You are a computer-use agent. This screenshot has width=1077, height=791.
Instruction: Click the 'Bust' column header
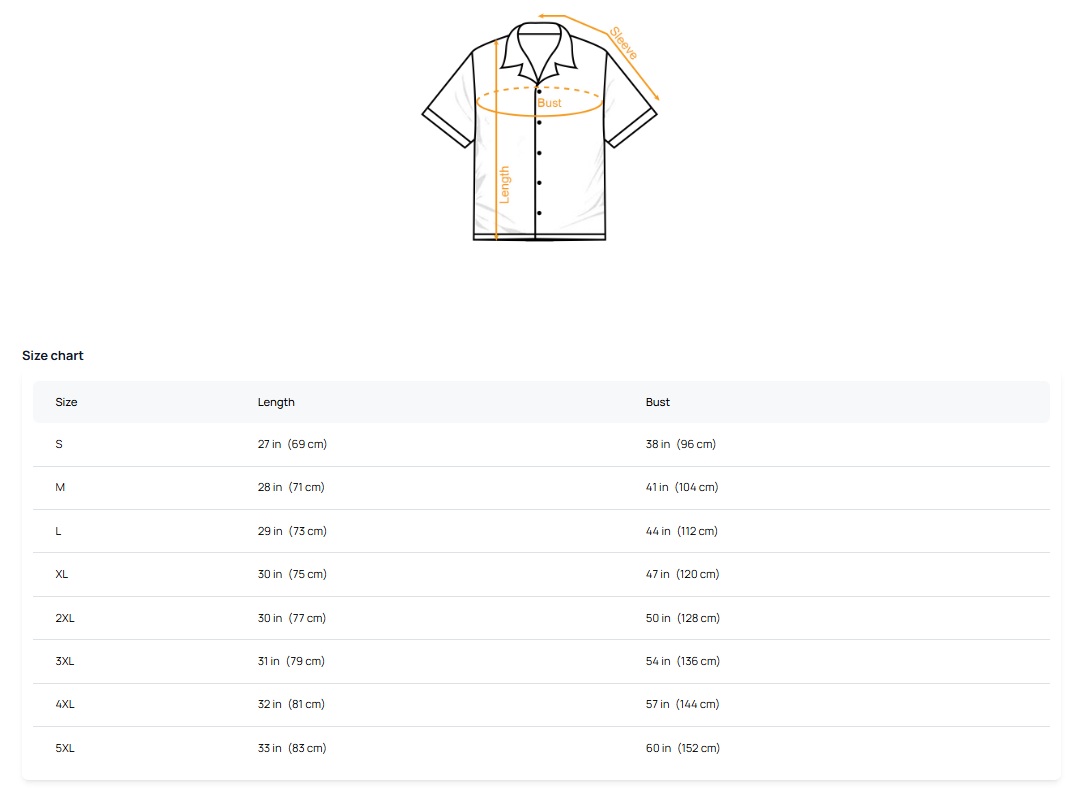click(x=657, y=402)
